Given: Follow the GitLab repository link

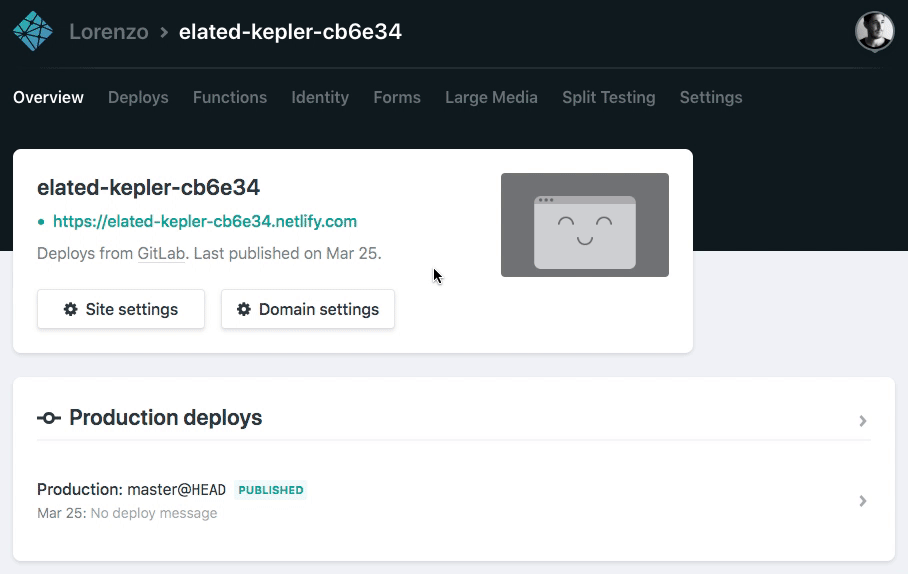Looking at the screenshot, I should [161, 254].
